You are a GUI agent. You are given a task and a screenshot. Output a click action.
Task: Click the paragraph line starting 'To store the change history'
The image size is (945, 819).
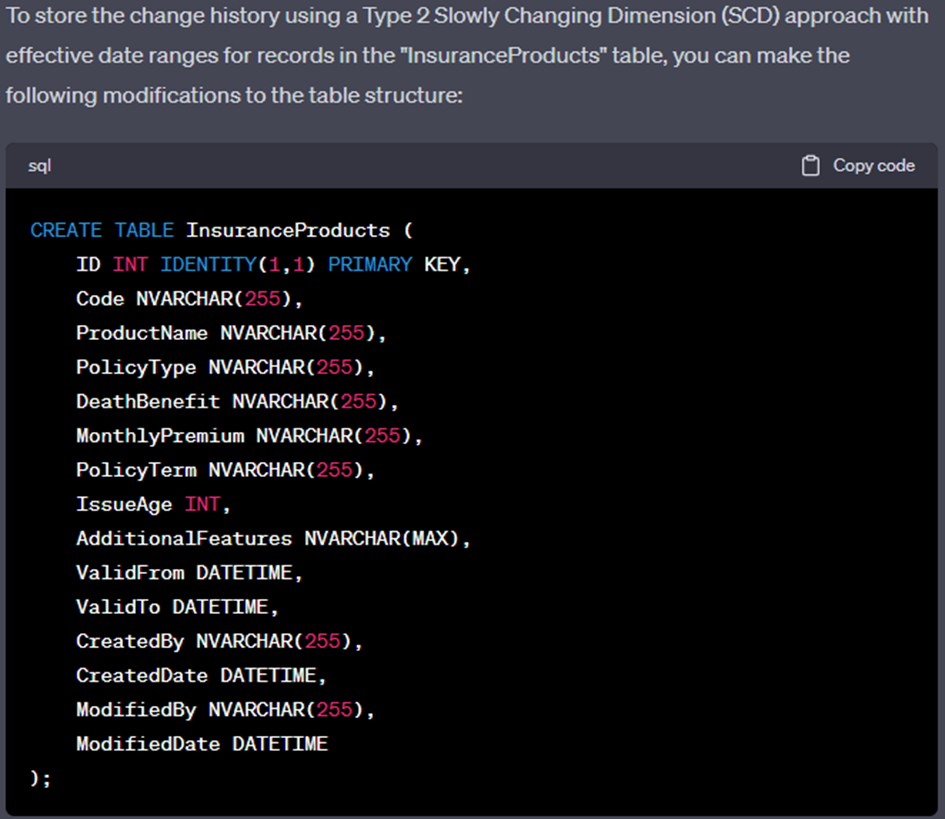tap(467, 16)
